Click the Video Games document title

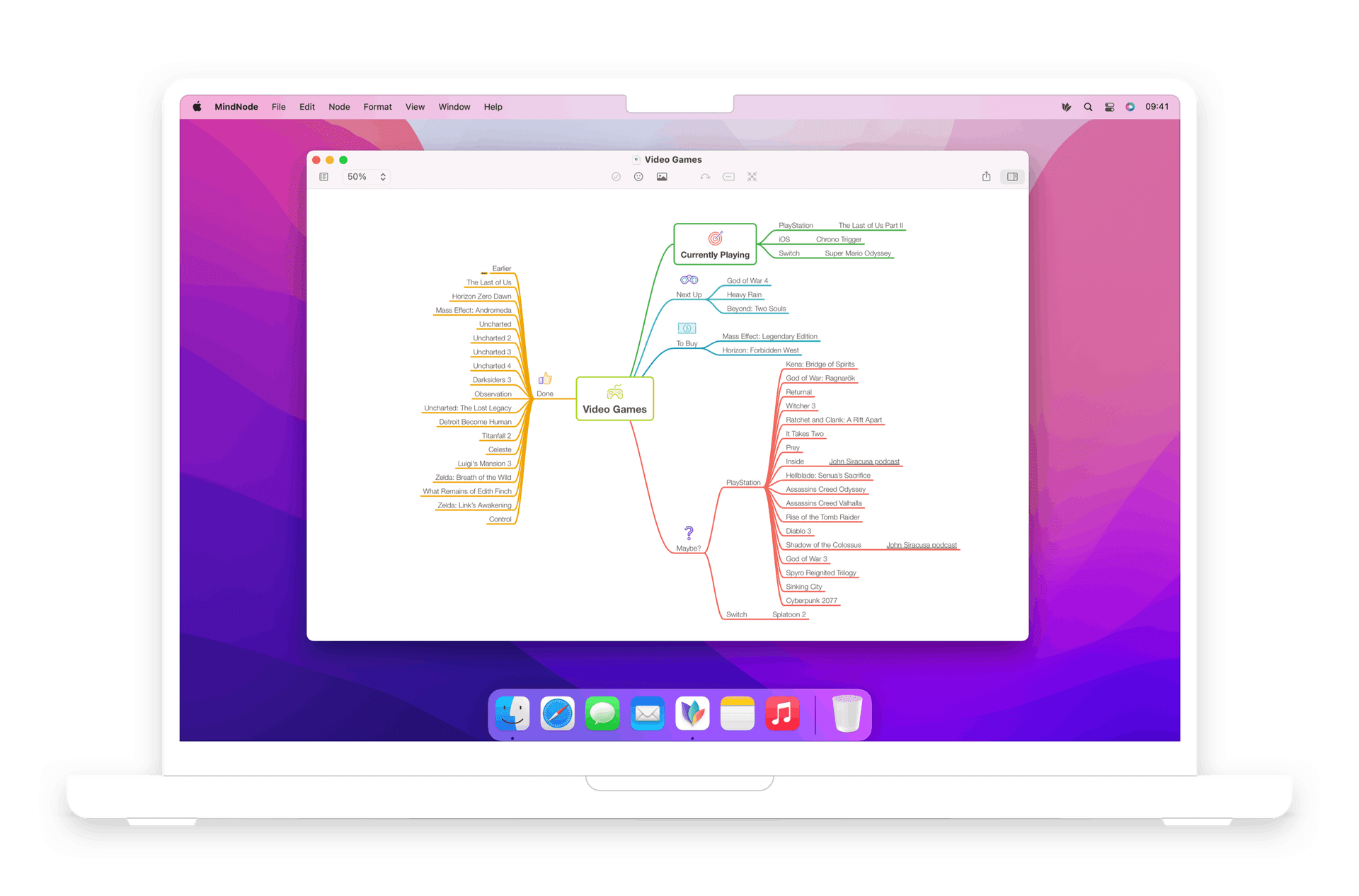point(672,160)
